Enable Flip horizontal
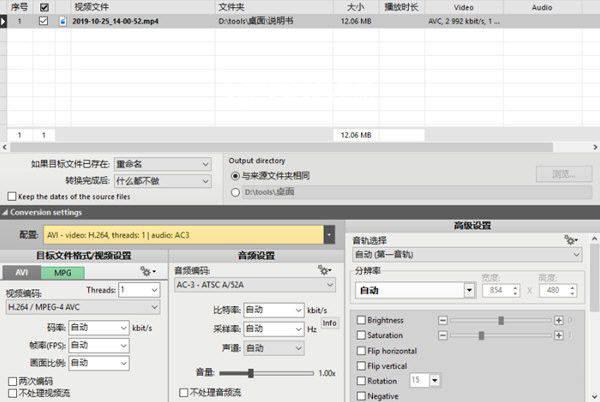 tap(361, 351)
